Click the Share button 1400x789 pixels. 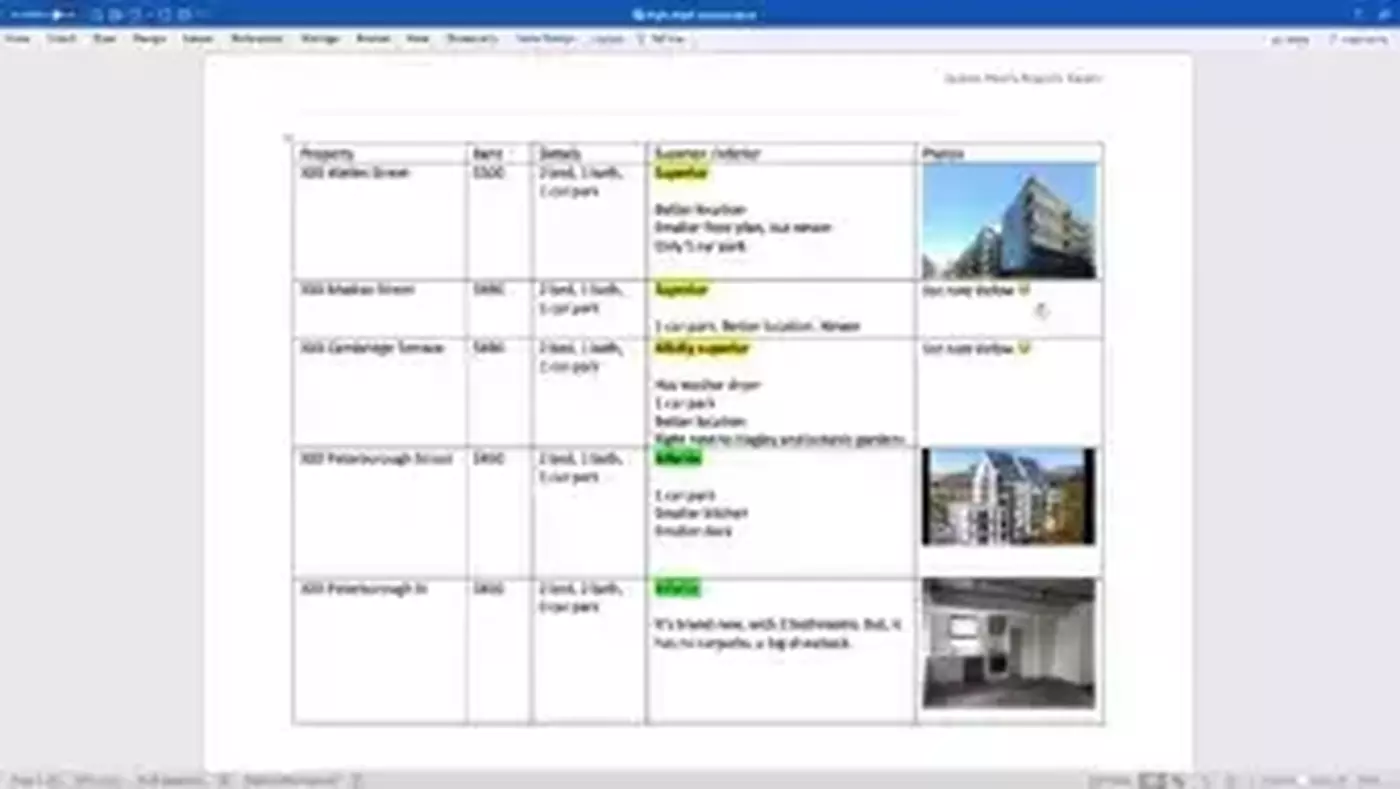coord(1289,40)
